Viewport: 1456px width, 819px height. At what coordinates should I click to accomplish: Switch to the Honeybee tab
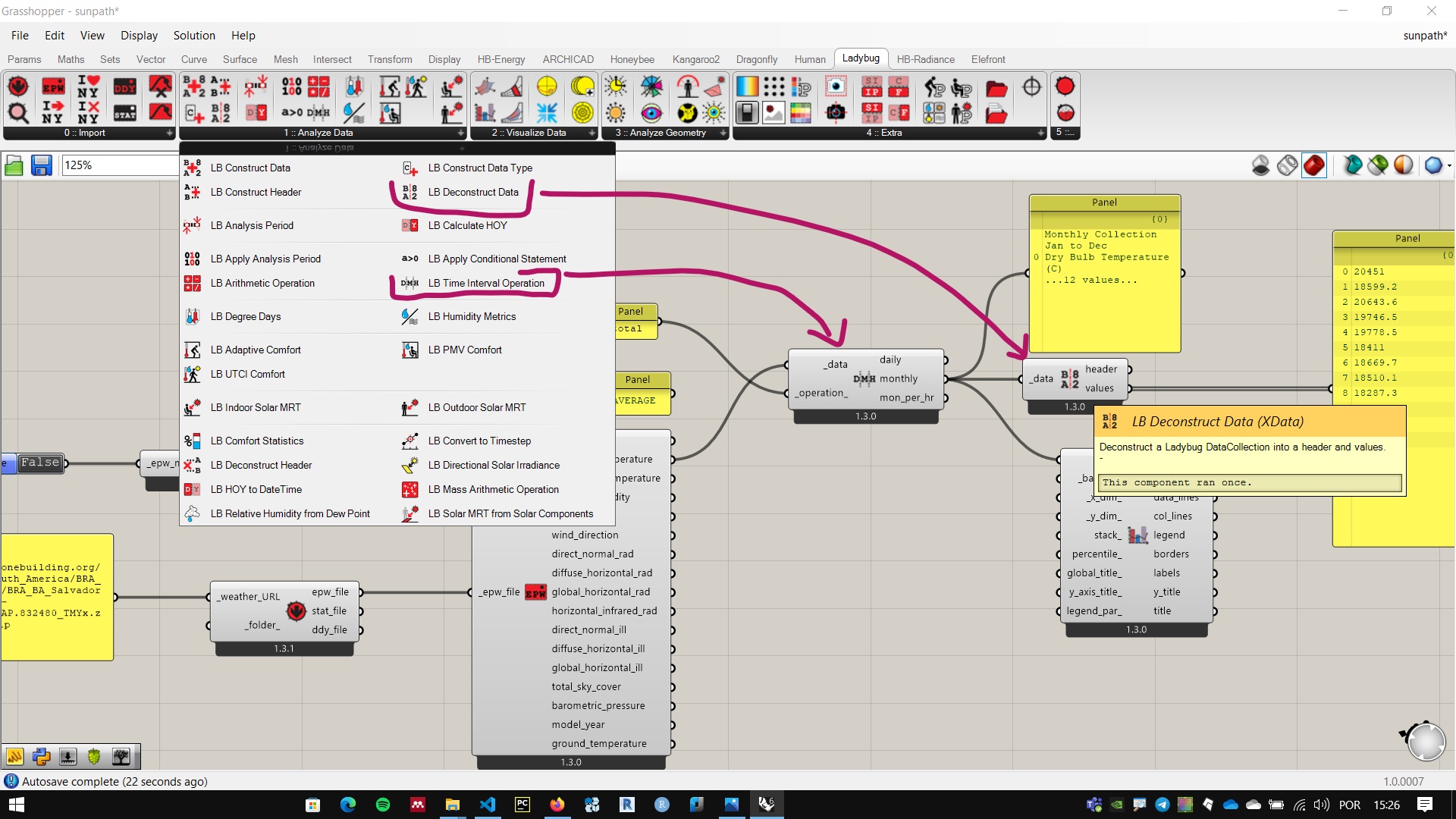tap(632, 59)
